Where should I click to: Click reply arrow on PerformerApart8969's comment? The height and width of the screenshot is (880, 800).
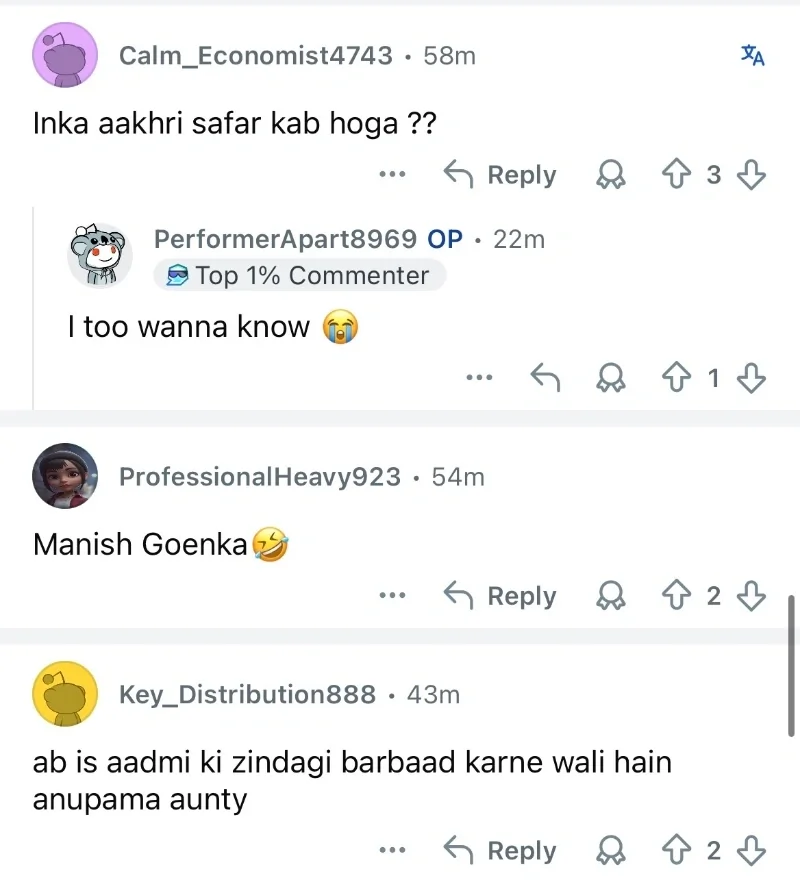click(544, 378)
